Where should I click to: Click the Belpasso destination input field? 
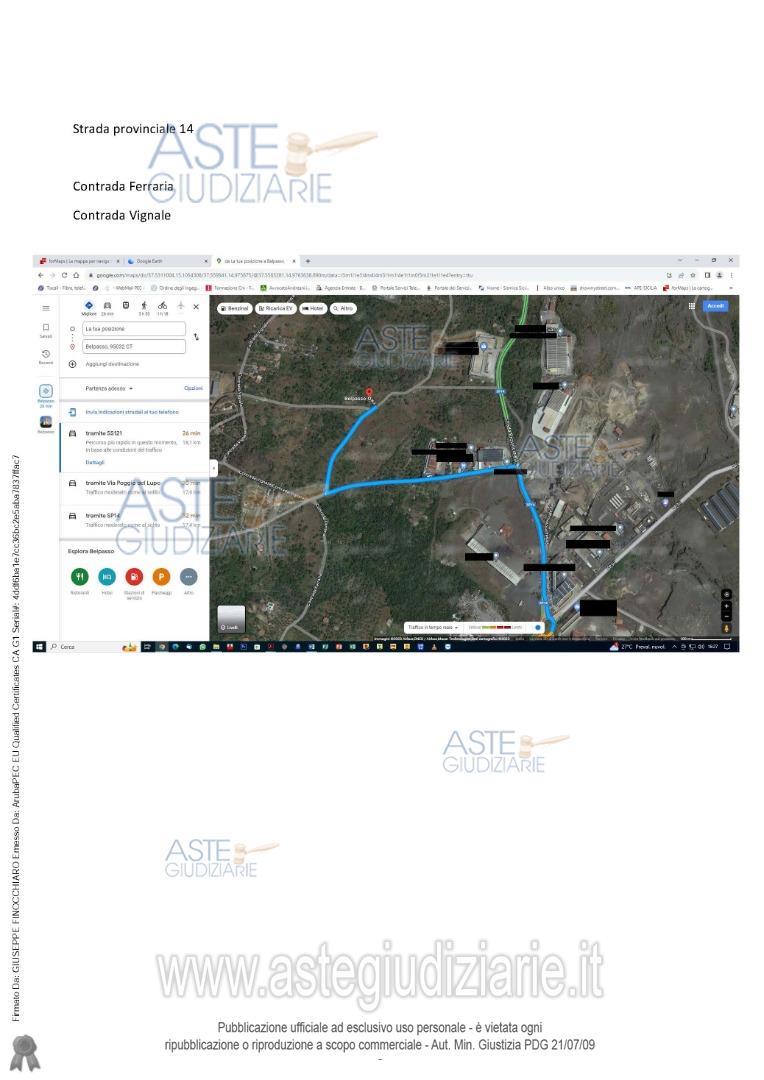tap(134, 347)
